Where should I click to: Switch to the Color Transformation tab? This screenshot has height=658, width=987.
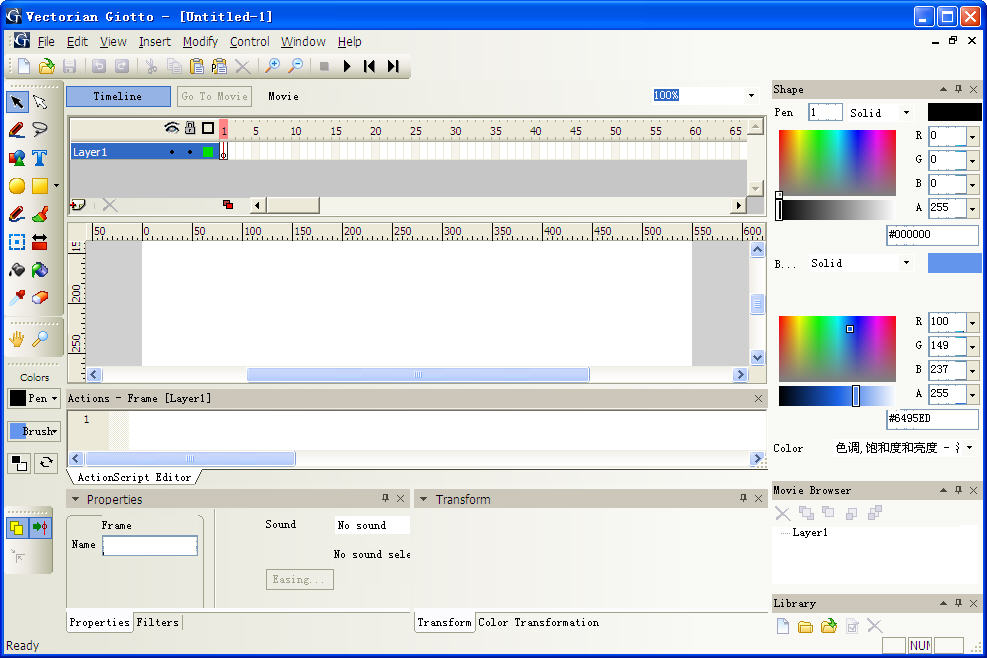pos(538,622)
